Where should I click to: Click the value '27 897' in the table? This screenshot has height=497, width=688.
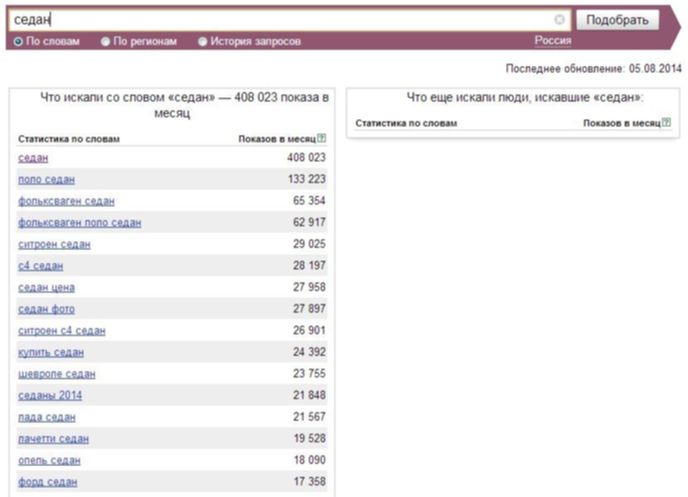[309, 309]
